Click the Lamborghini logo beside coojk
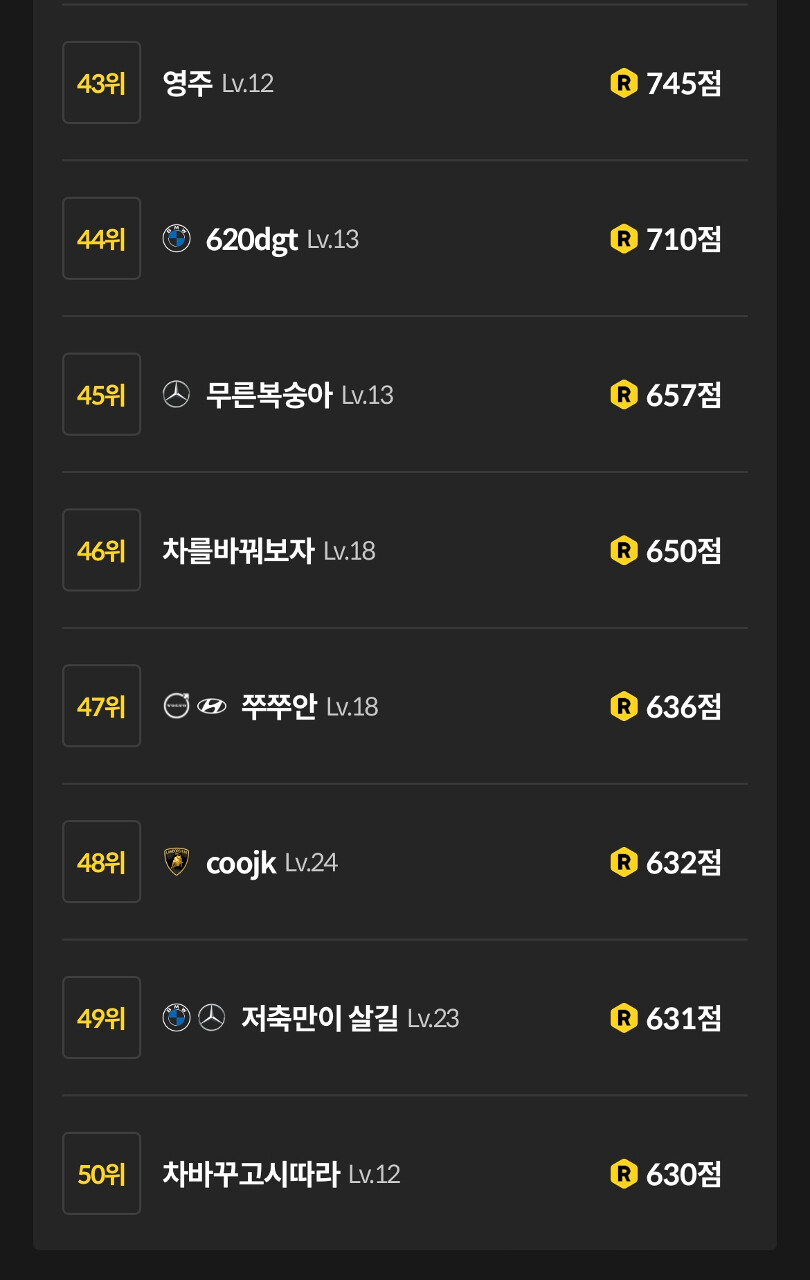 (176, 862)
